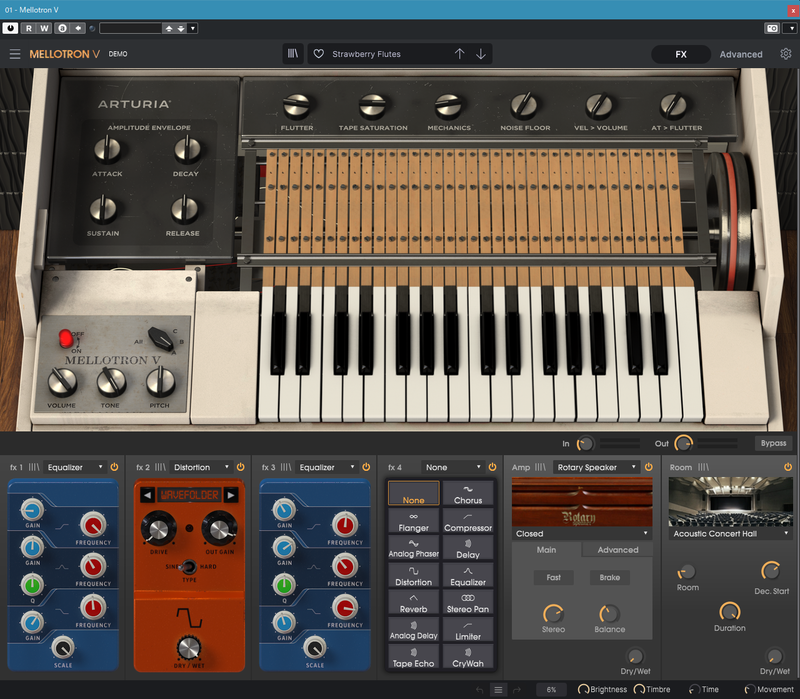Choose Flanger effect in fx 4 list

(413, 521)
